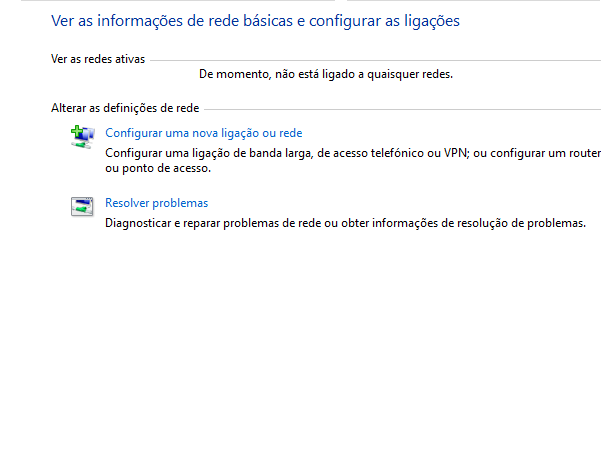Click the green plus on the network icon

click(x=76, y=131)
